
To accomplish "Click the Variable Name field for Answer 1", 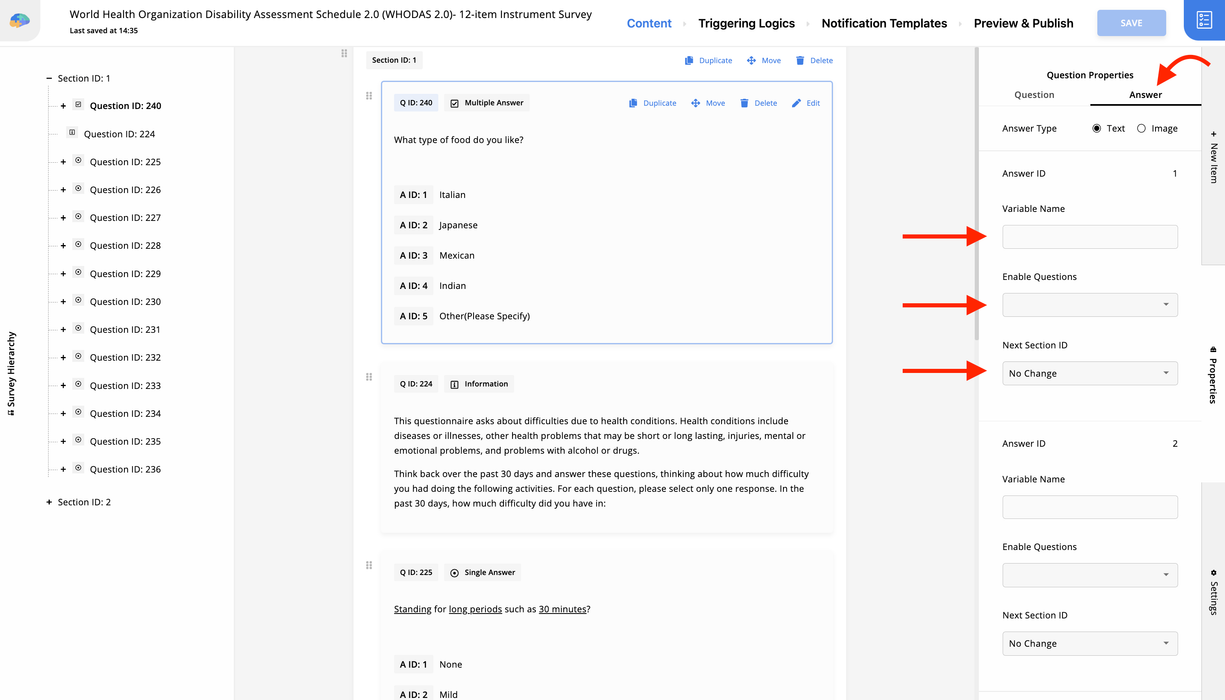I will 1089,237.
